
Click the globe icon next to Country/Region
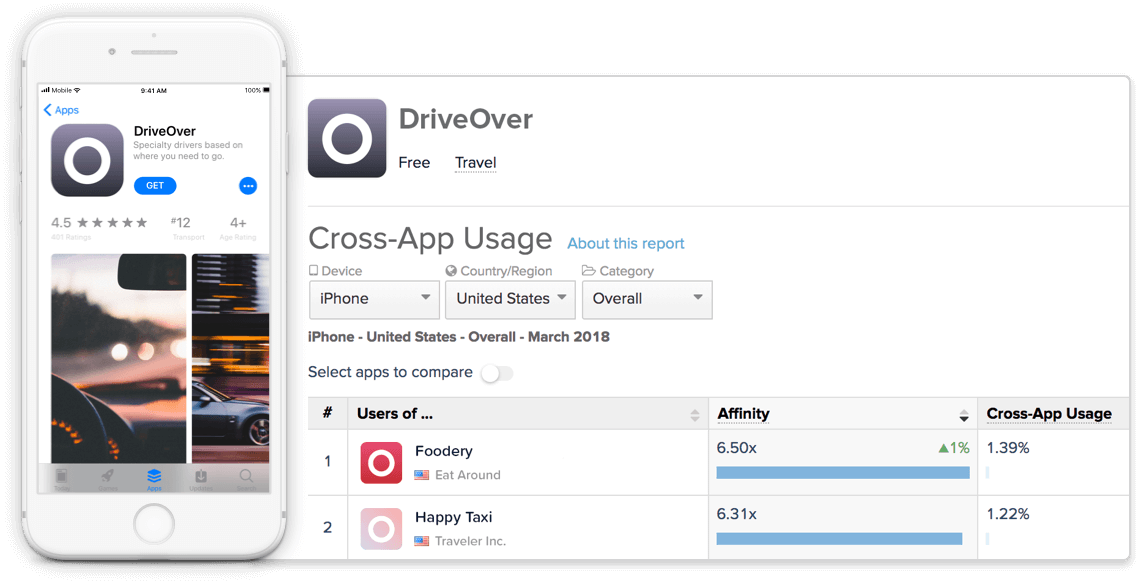click(451, 270)
